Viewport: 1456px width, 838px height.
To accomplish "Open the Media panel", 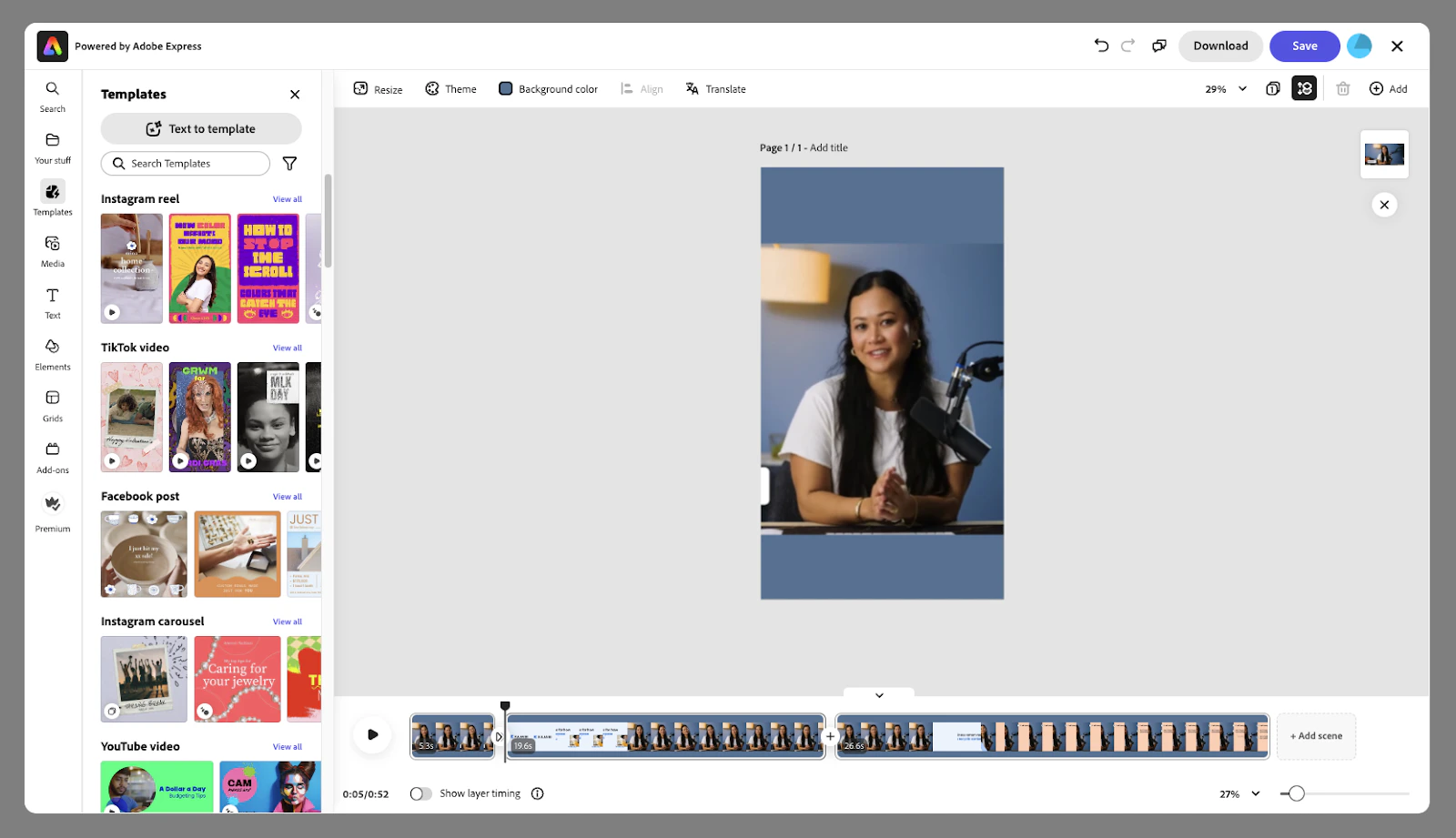I will [x=52, y=250].
